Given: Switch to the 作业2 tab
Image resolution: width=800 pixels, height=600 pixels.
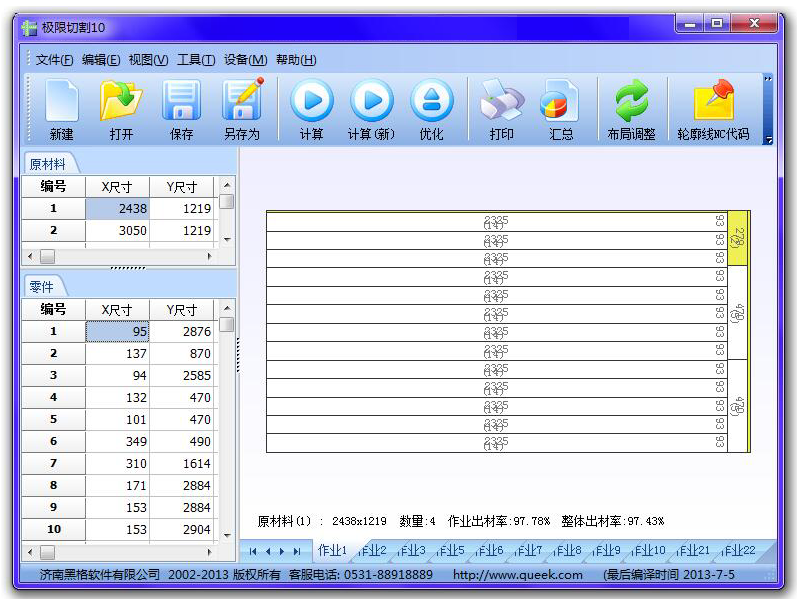Looking at the screenshot, I should tap(372, 551).
